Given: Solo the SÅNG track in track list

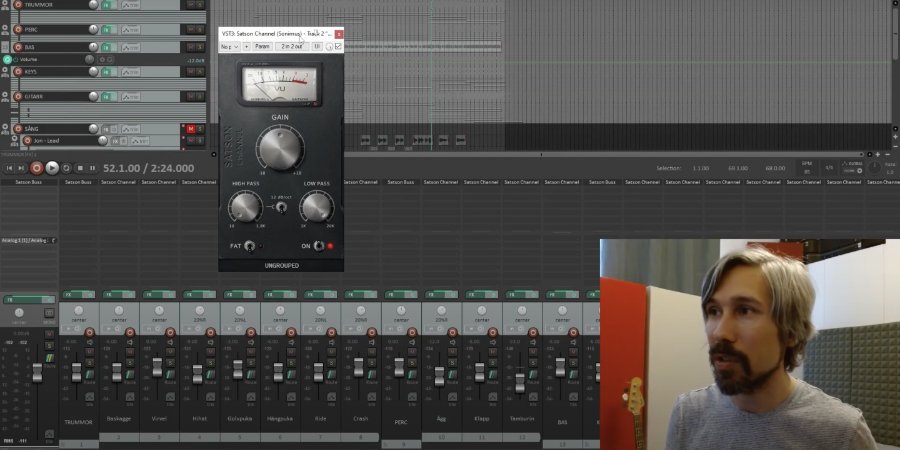Looking at the screenshot, I should point(200,129).
